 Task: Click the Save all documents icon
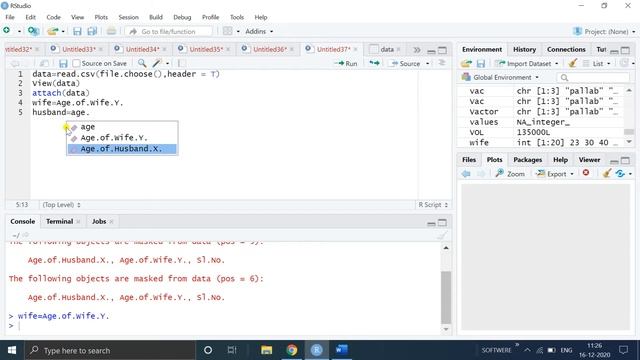92,31
